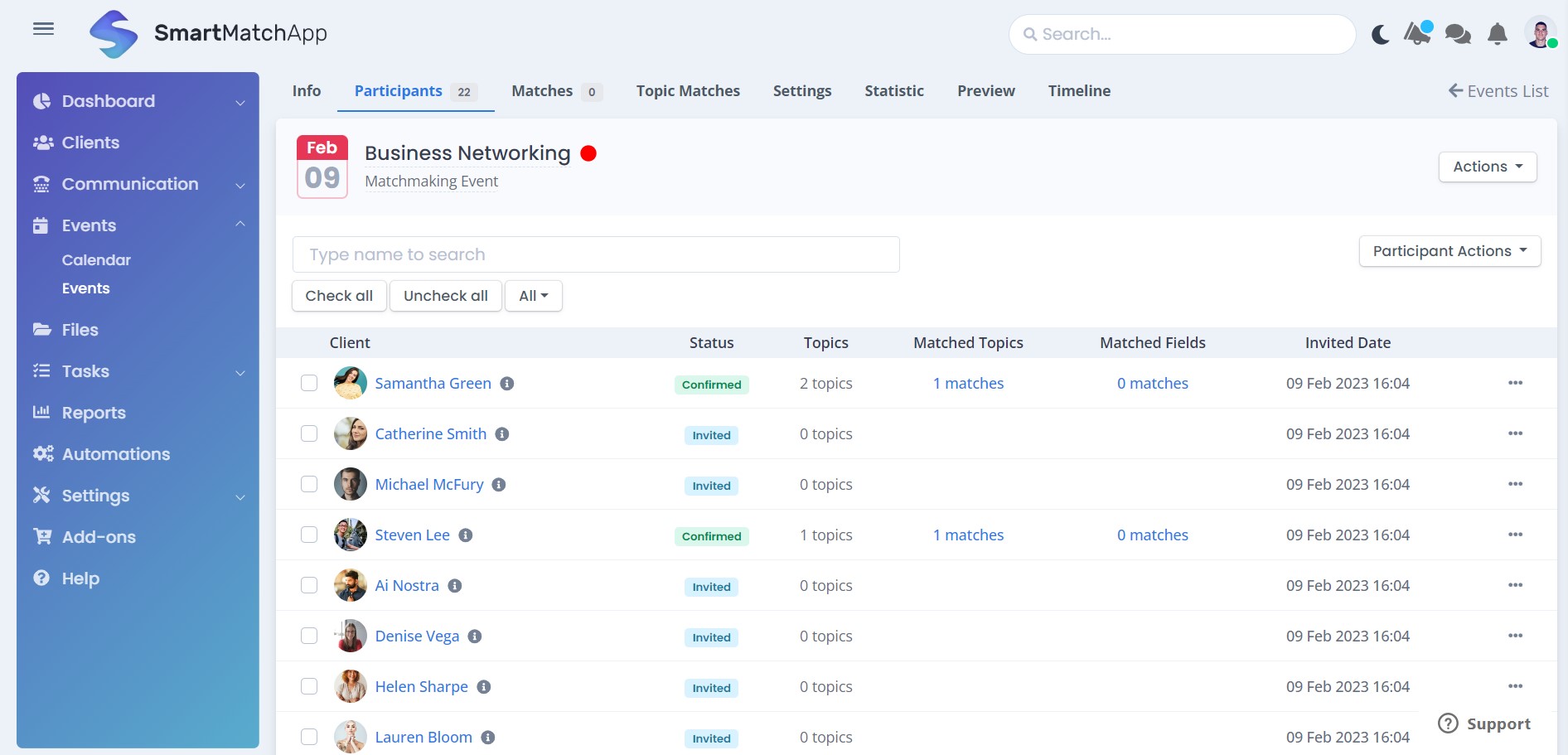This screenshot has height=755, width=1568.
Task: Check the checkbox for Steven Lee
Action: 309,535
